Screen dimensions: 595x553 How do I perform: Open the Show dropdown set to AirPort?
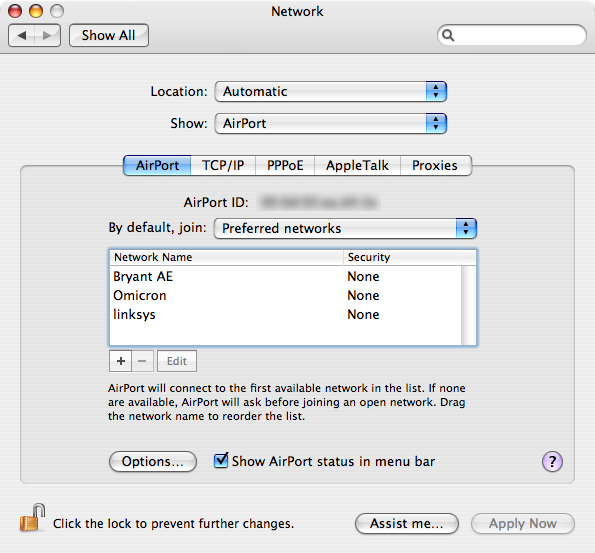click(331, 123)
